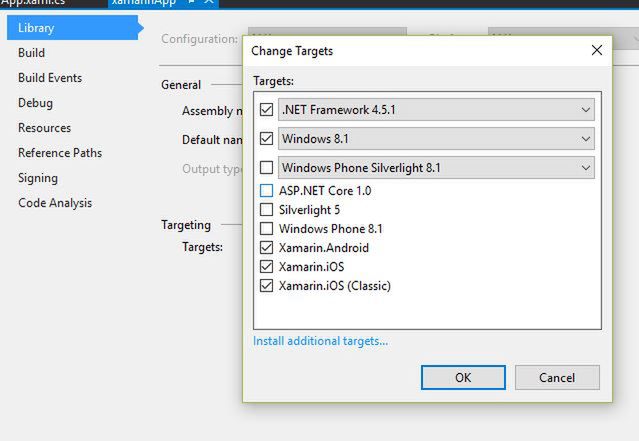
Task: Uncheck the Xamarin.iOS target checkbox
Action: [x=267, y=267]
